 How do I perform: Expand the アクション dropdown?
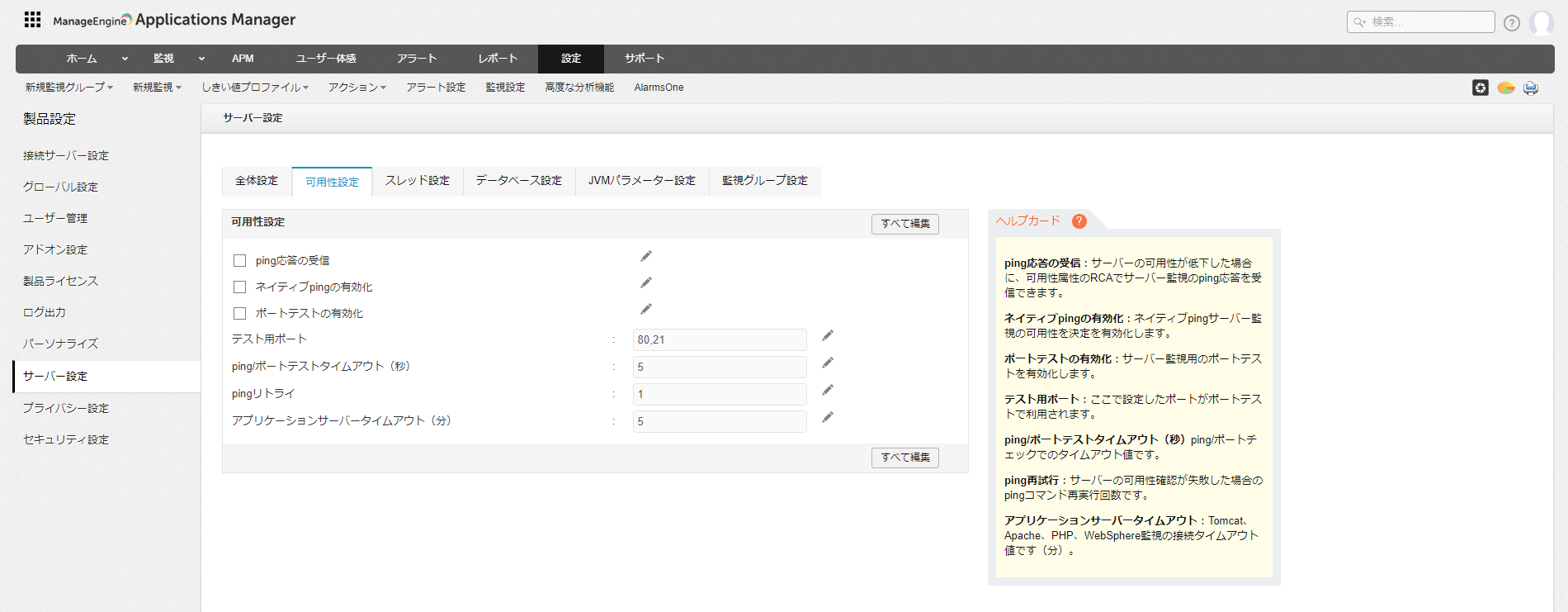(x=357, y=88)
